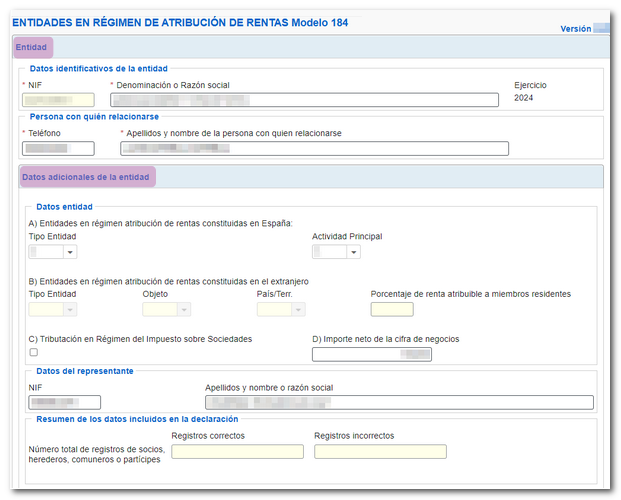Click the Versión label at top right

coord(575,30)
